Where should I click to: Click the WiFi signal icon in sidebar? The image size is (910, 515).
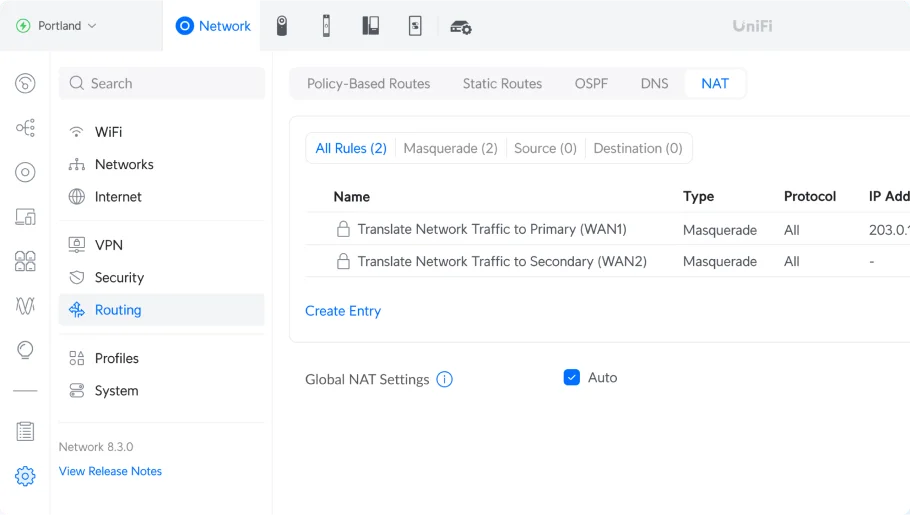click(76, 132)
